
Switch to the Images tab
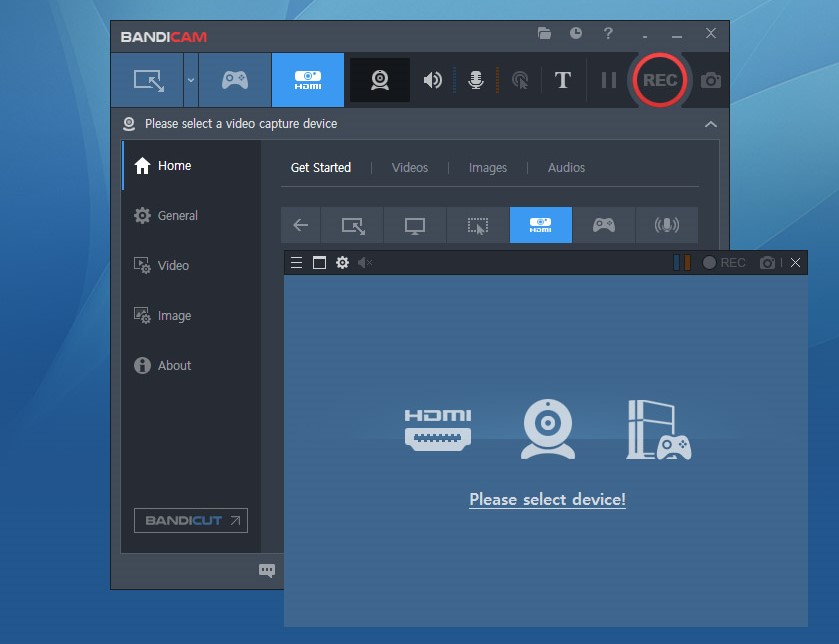[487, 167]
